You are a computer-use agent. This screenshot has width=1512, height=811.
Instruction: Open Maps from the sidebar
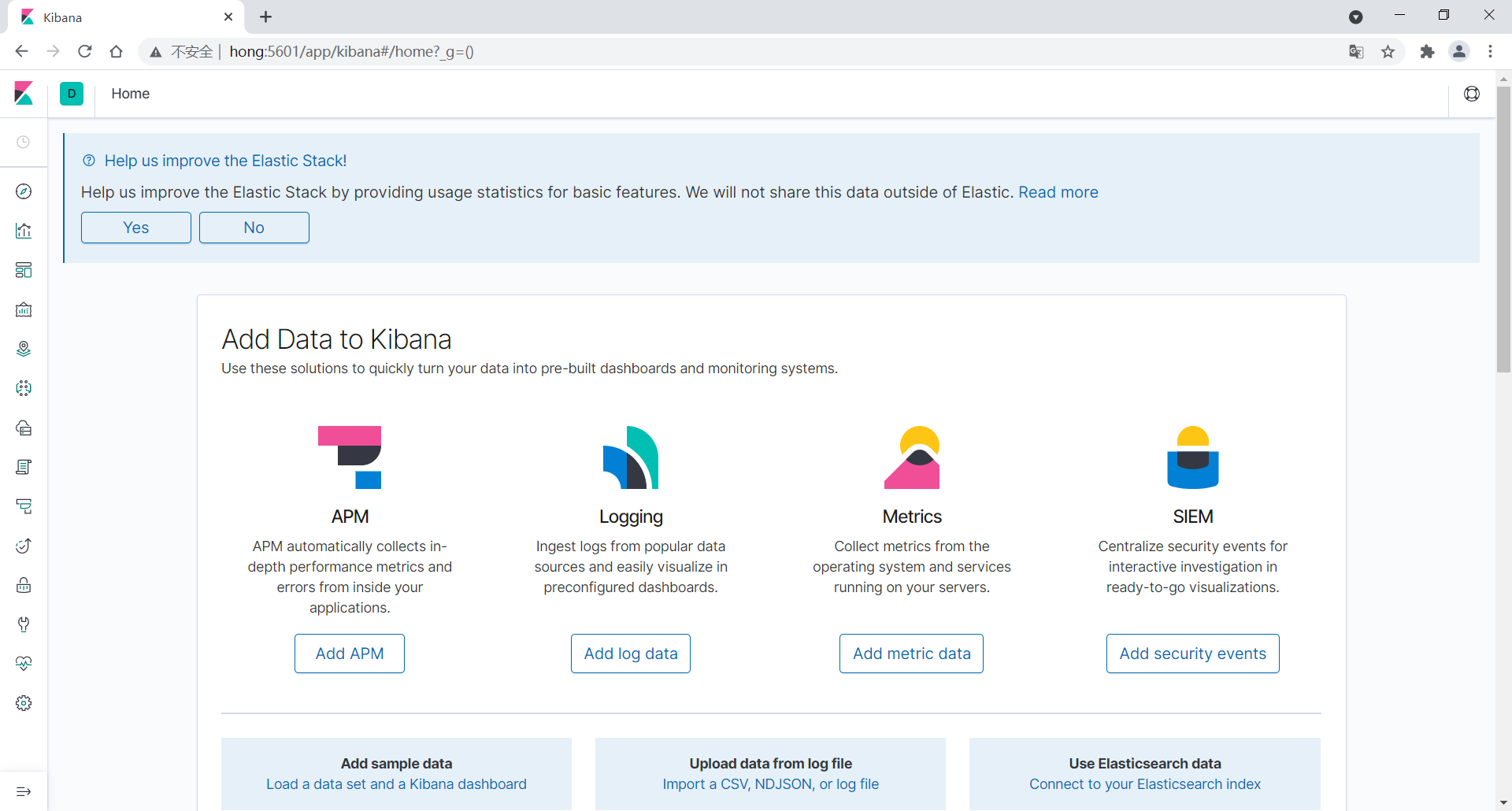point(24,349)
